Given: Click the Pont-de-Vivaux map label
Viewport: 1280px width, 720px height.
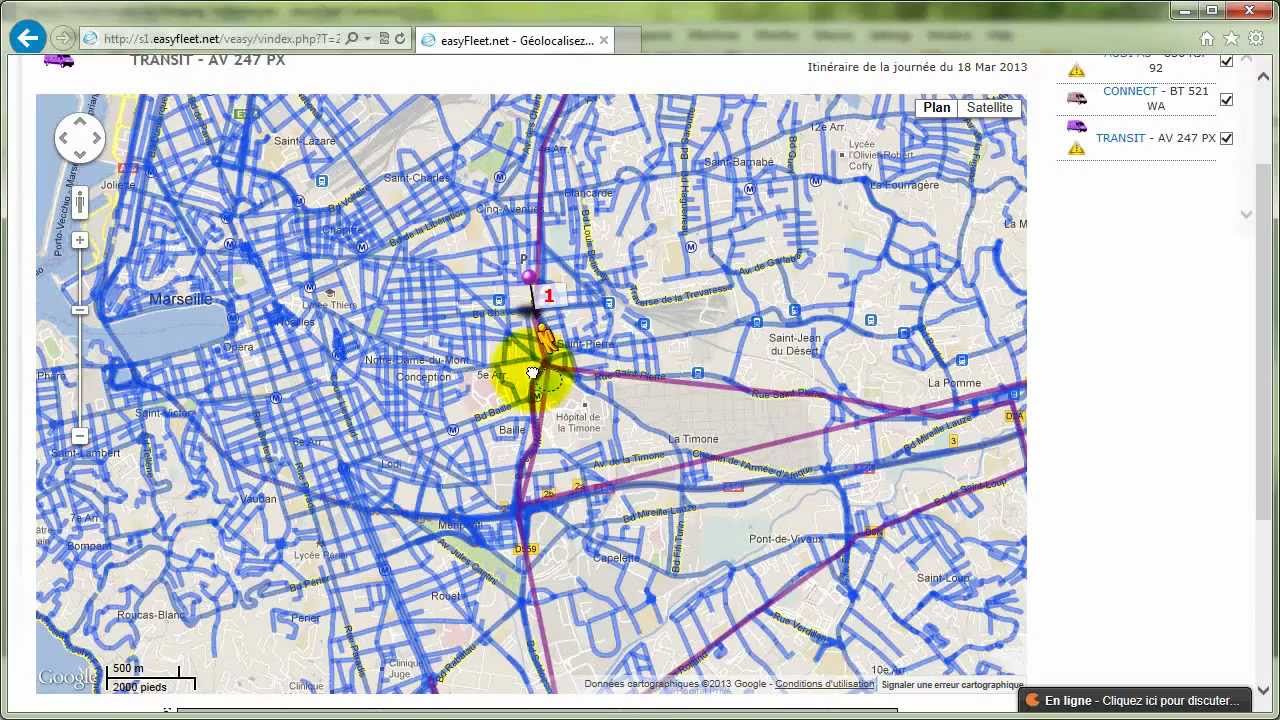Looking at the screenshot, I should [788, 539].
